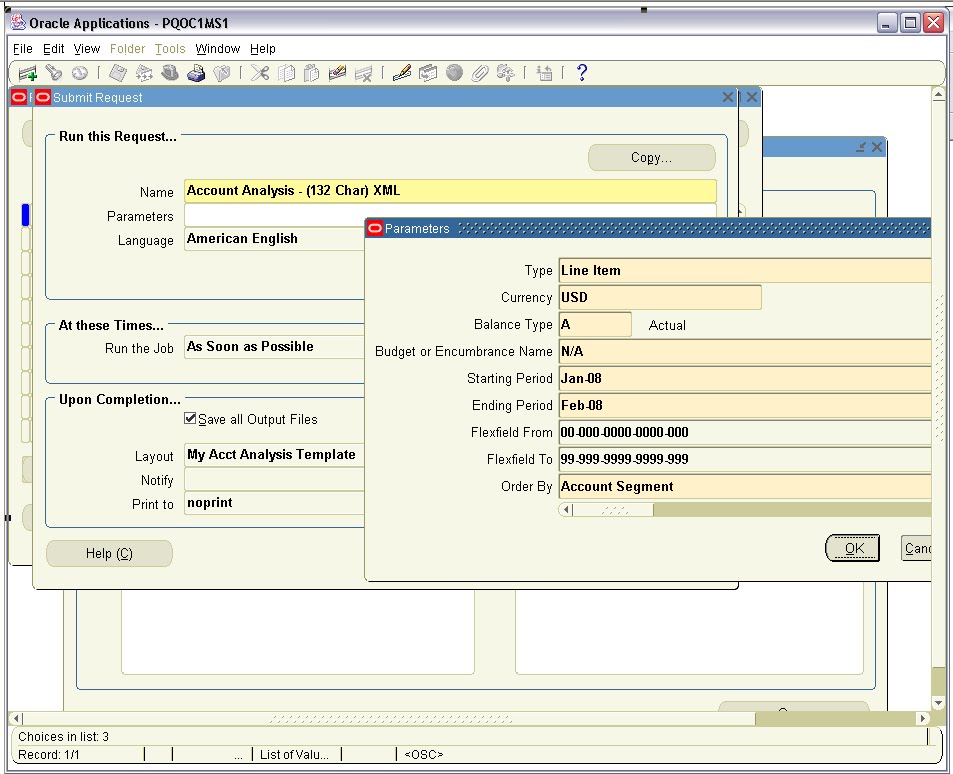This screenshot has width=953, height=774.
Task: Uncheck Save all Output Files
Action: (190, 419)
